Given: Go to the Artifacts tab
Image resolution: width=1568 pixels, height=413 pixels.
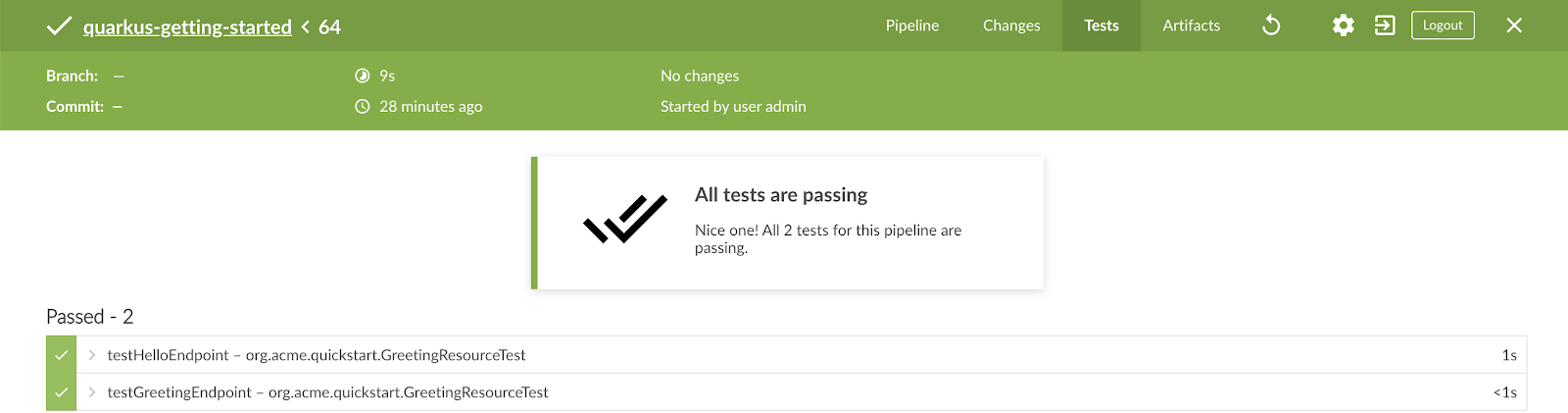Looking at the screenshot, I should [x=1192, y=26].
